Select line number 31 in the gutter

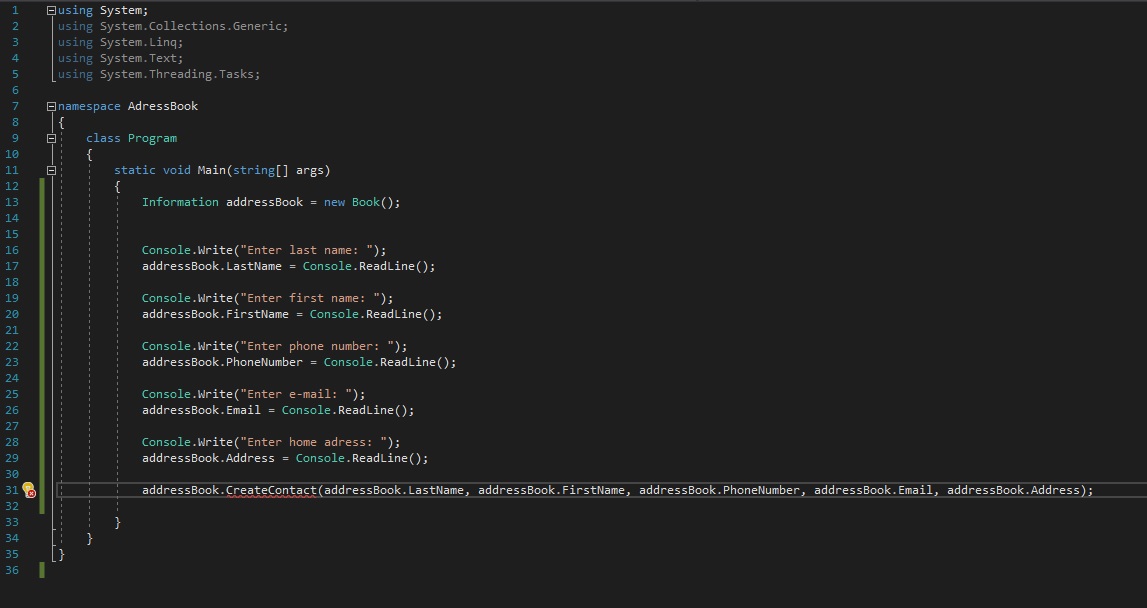(12, 490)
